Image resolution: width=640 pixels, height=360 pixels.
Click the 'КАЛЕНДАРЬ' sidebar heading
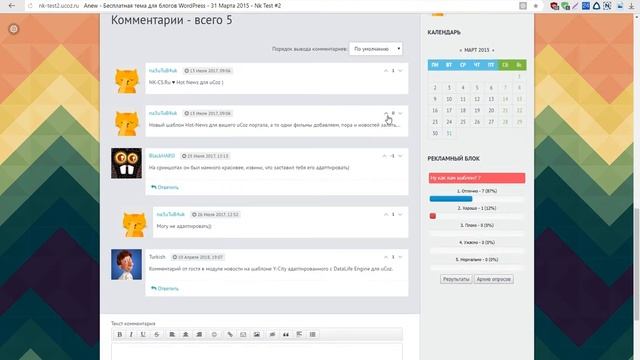coord(444,32)
